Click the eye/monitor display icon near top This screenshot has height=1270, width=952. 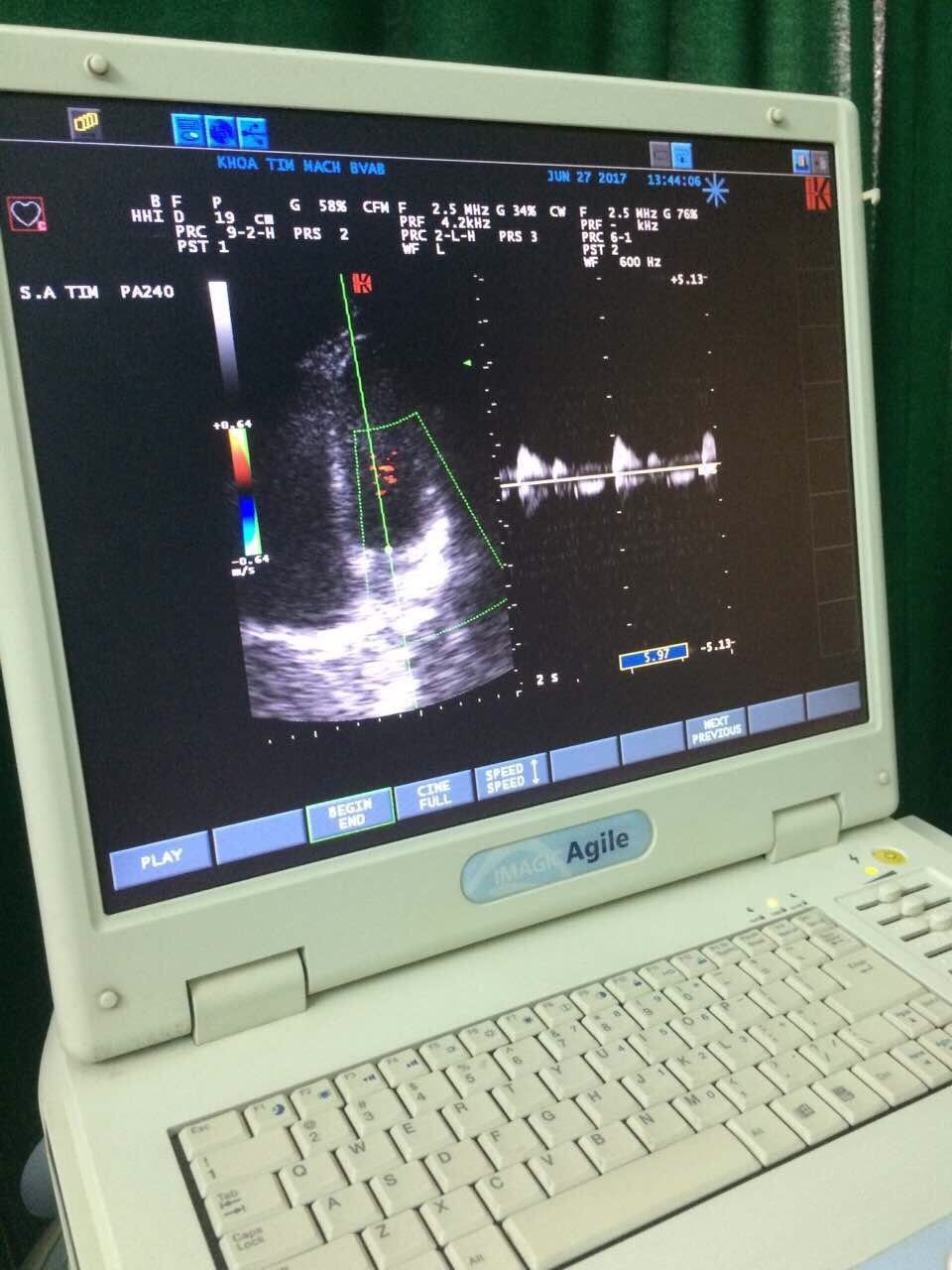point(220,131)
